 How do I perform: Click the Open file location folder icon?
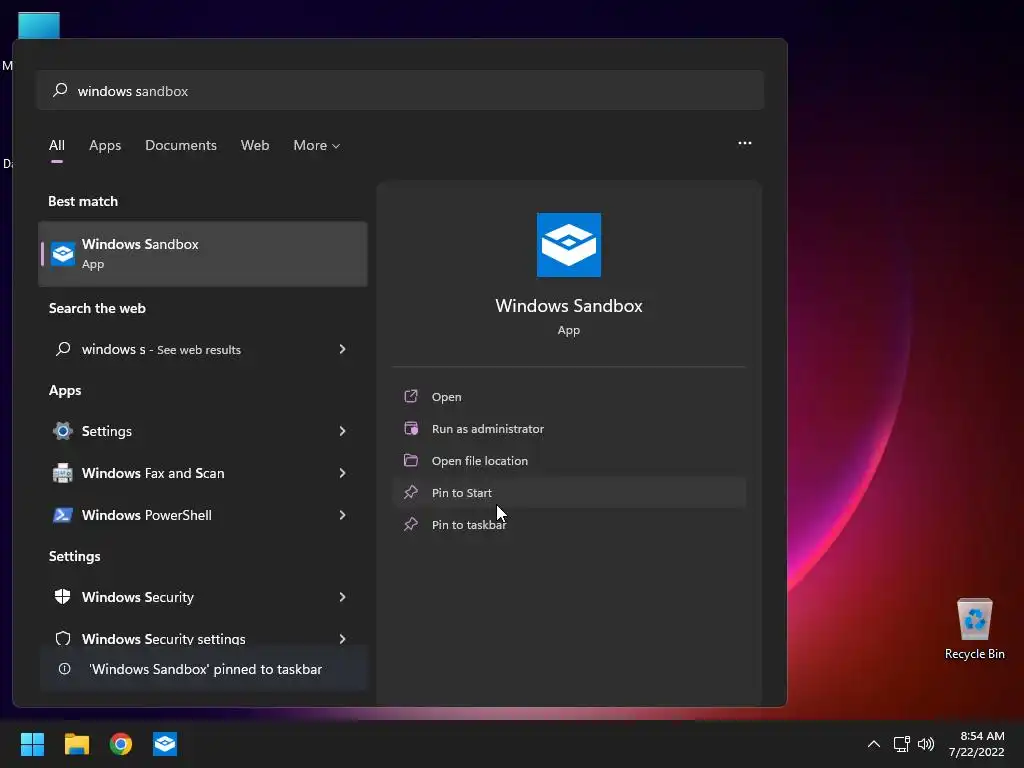click(411, 460)
